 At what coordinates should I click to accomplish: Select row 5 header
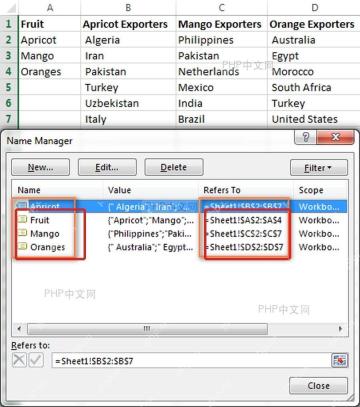(9, 87)
